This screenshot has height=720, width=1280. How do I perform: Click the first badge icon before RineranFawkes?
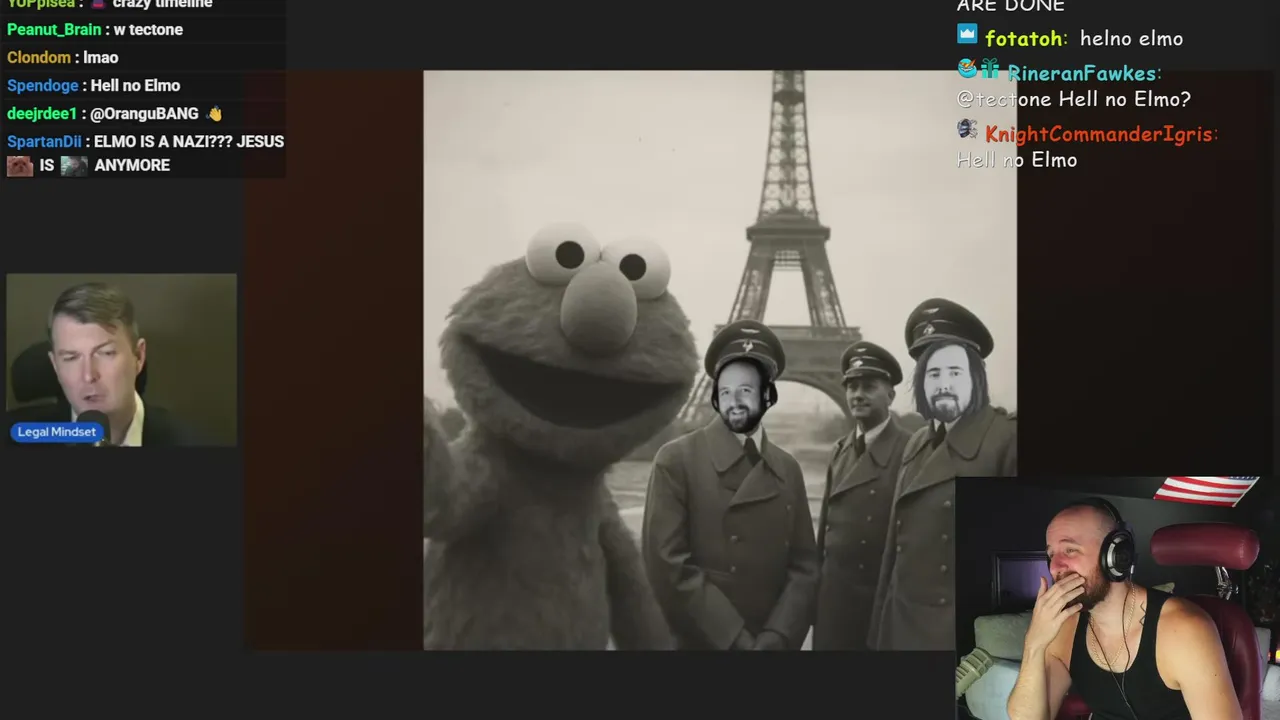[x=966, y=69]
